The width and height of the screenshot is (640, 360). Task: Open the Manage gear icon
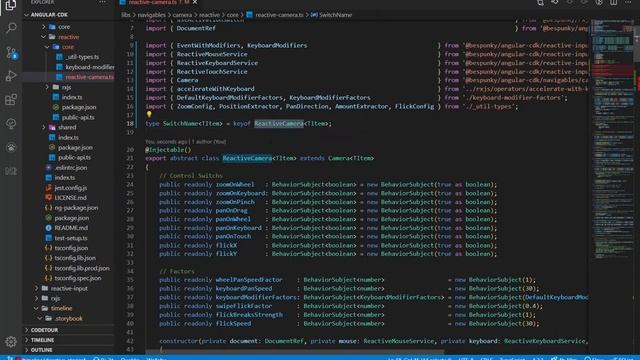click(x=11, y=341)
